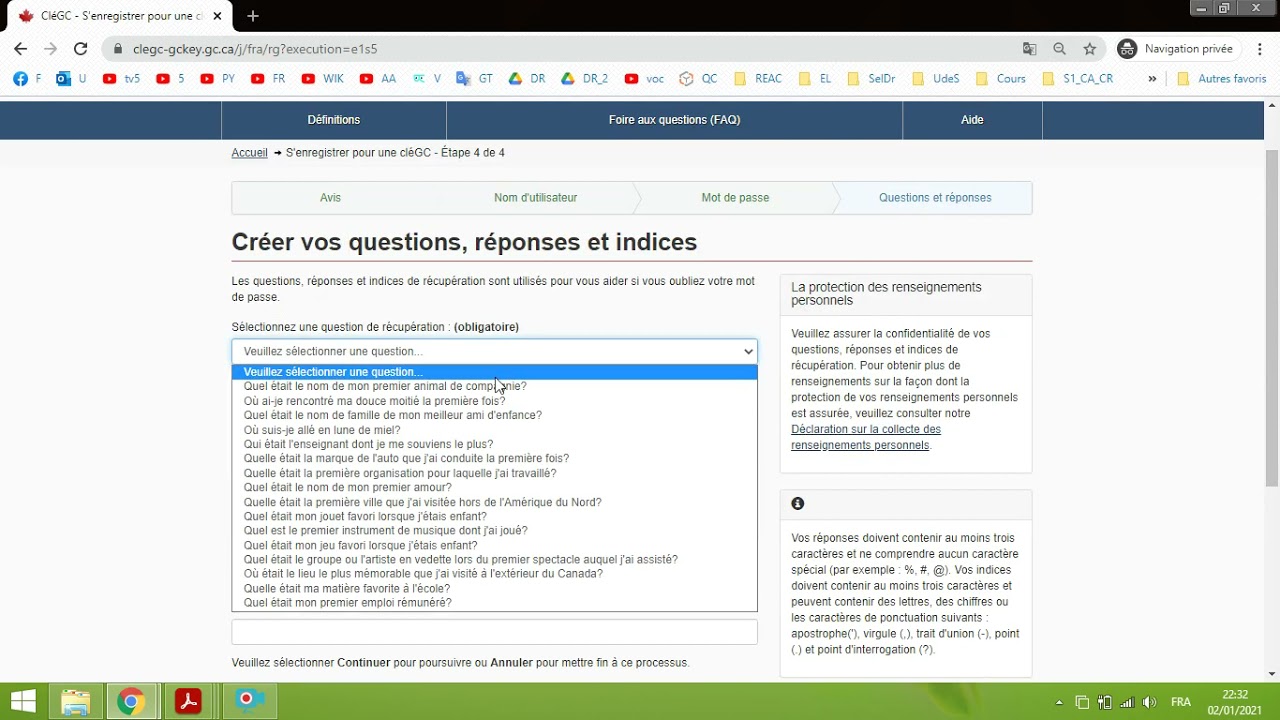This screenshot has width=1280, height=720.
Task: Open the SelDr bookmarks folder
Action: click(x=872, y=79)
